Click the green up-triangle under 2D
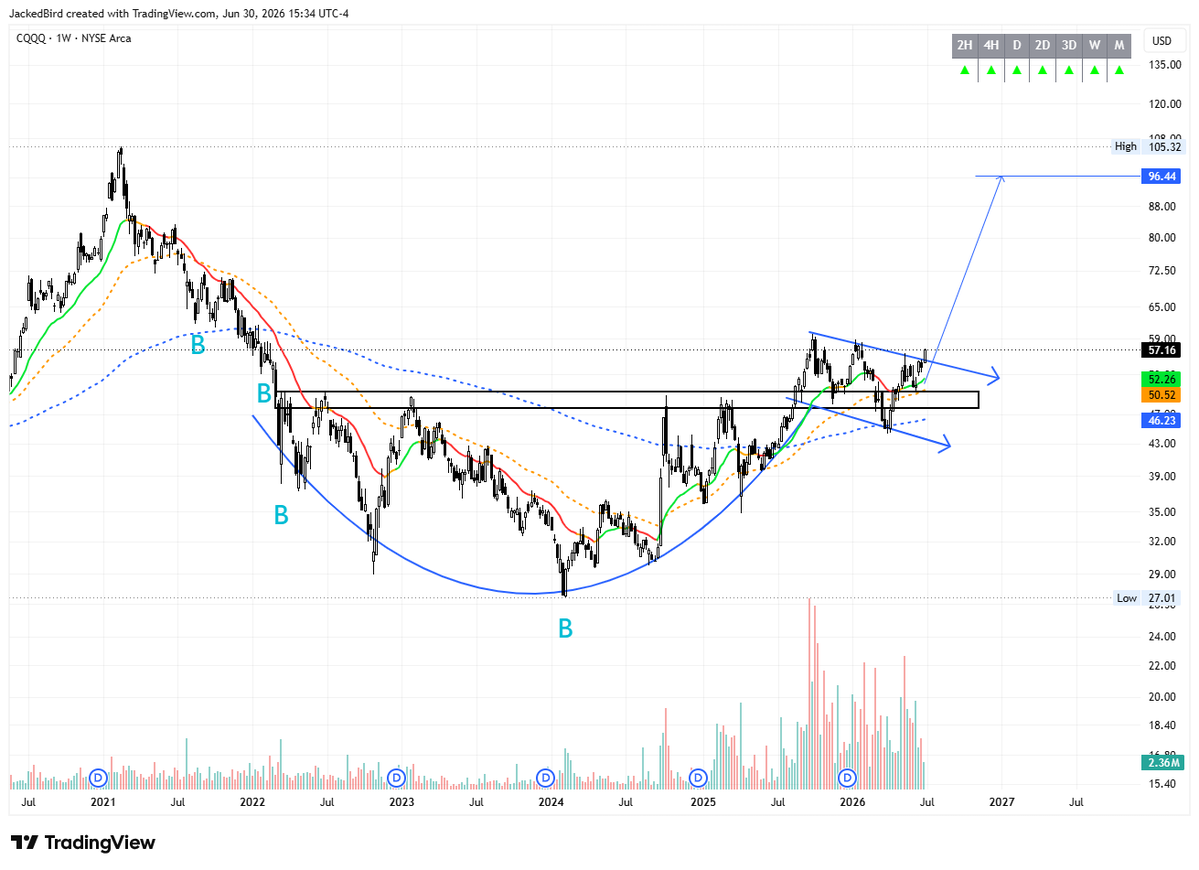The width and height of the screenshot is (1199, 870). pyautogui.click(x=1042, y=70)
